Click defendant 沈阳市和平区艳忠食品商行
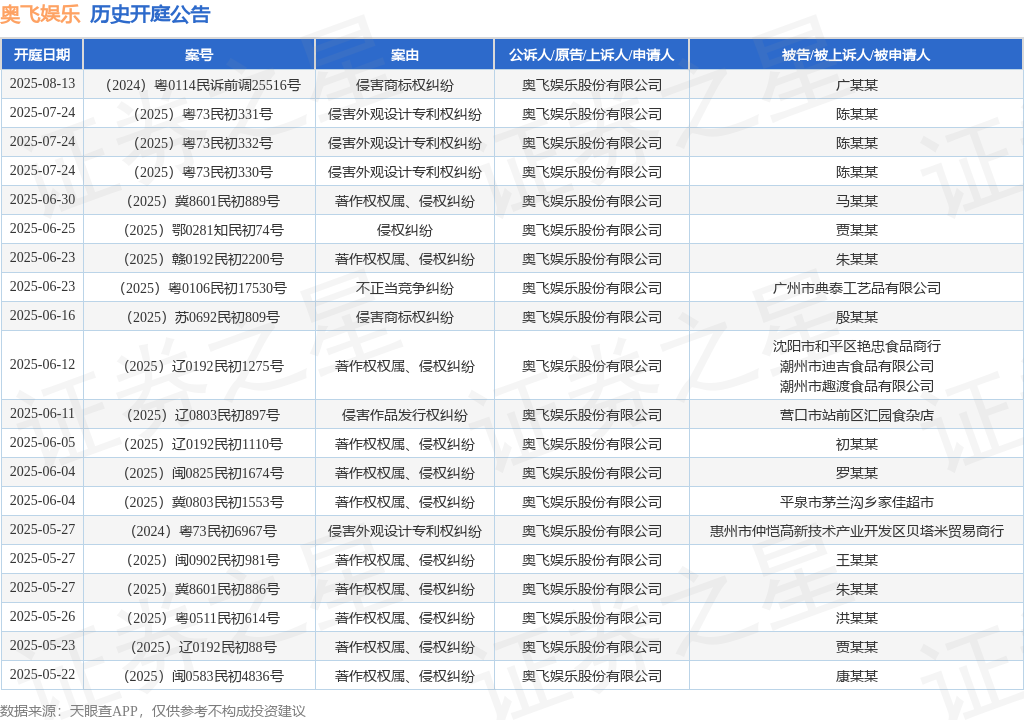Viewport: 1024px width, 720px height. click(x=857, y=346)
